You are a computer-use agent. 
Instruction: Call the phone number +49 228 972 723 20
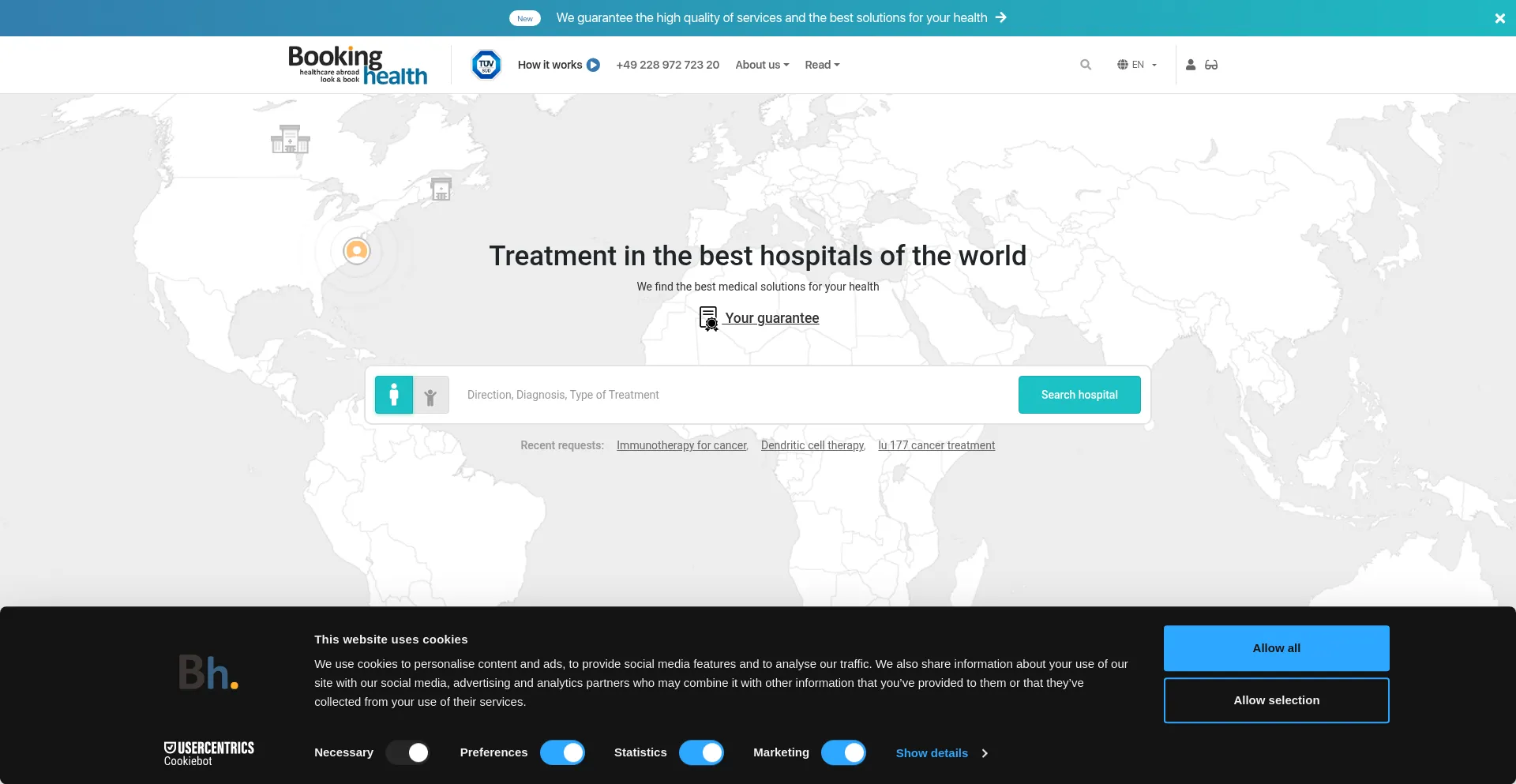667,65
